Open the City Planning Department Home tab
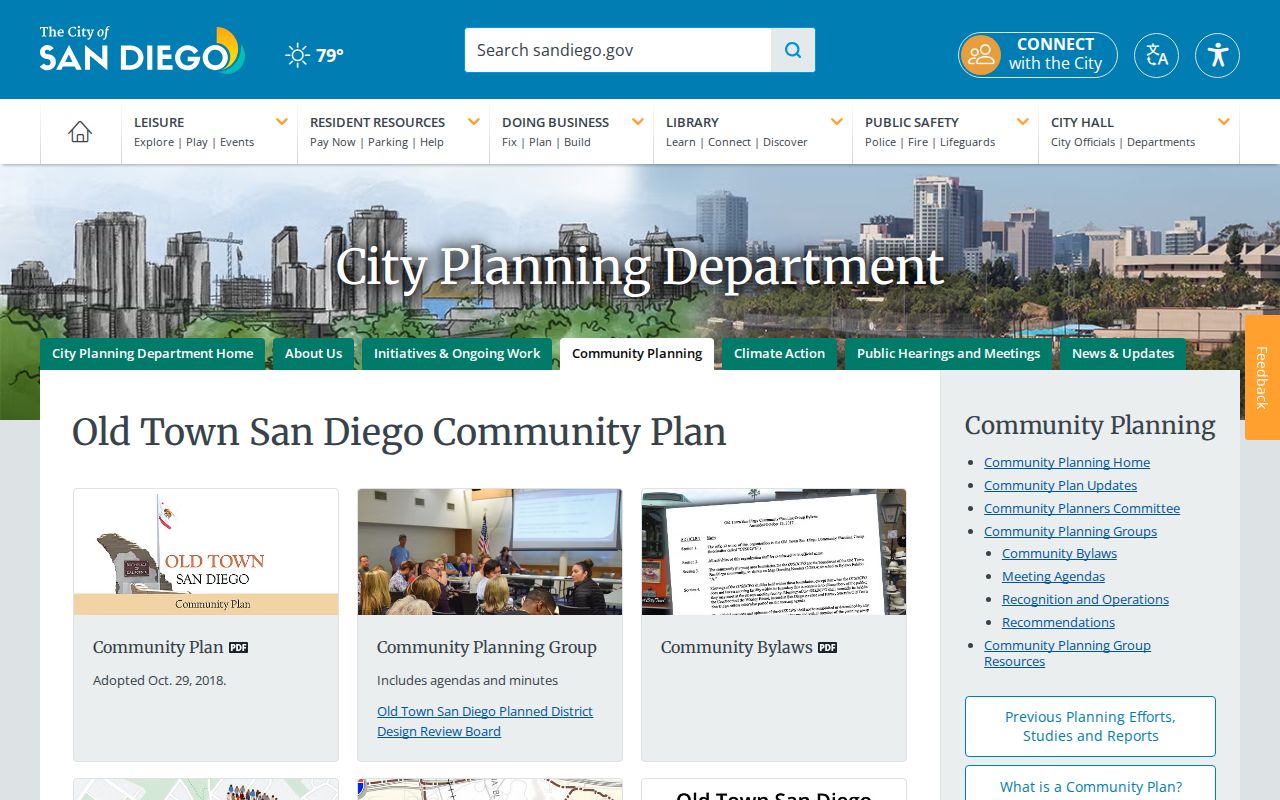Screen dimensions: 1280x800 click(153, 354)
